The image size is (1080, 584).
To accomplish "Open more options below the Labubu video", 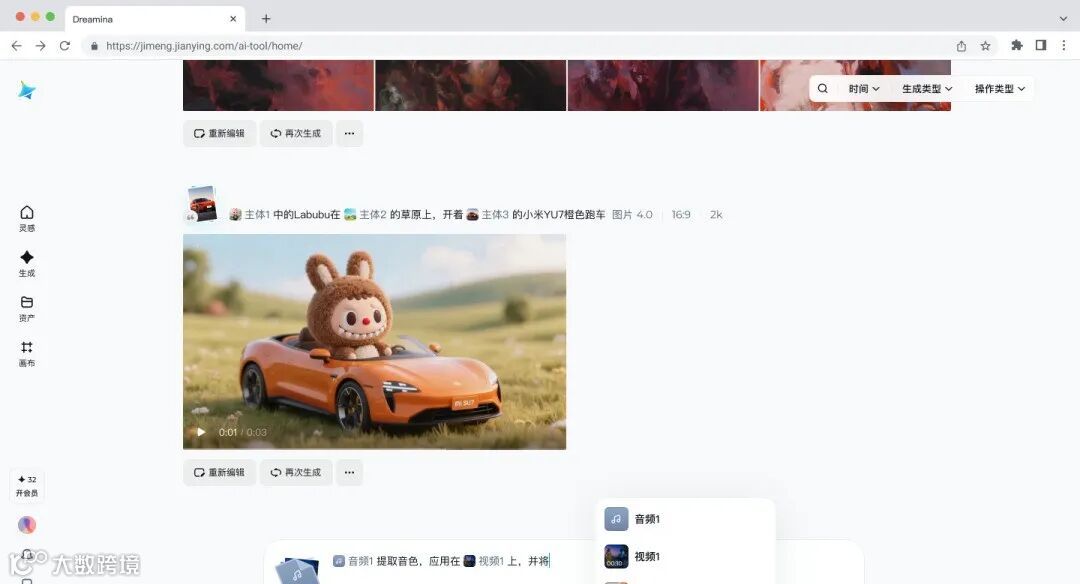I will 349,472.
